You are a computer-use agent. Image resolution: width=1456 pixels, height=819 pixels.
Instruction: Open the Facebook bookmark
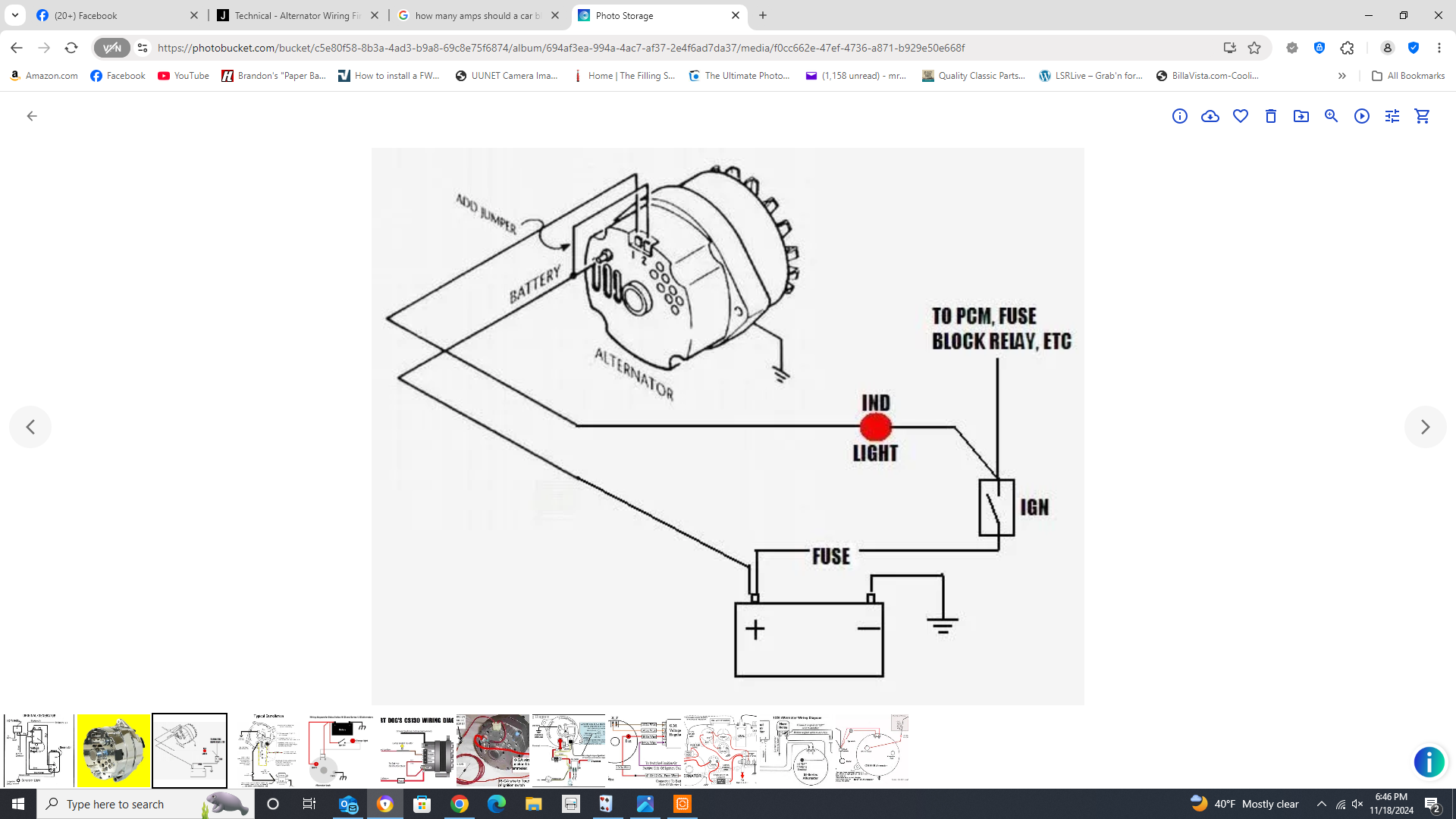(x=118, y=76)
